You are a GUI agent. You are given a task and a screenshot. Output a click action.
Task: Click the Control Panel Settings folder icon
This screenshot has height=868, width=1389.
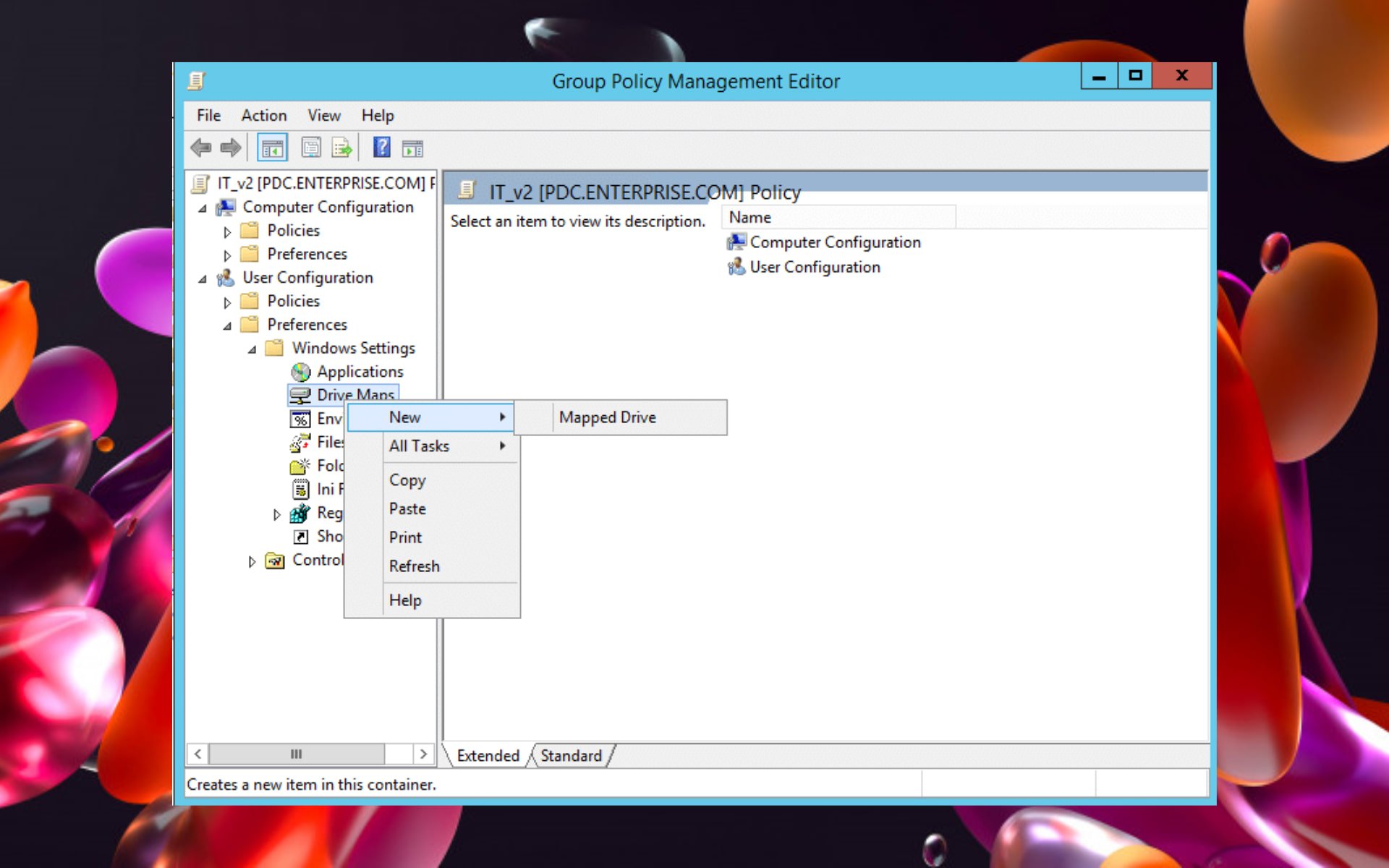click(x=275, y=561)
